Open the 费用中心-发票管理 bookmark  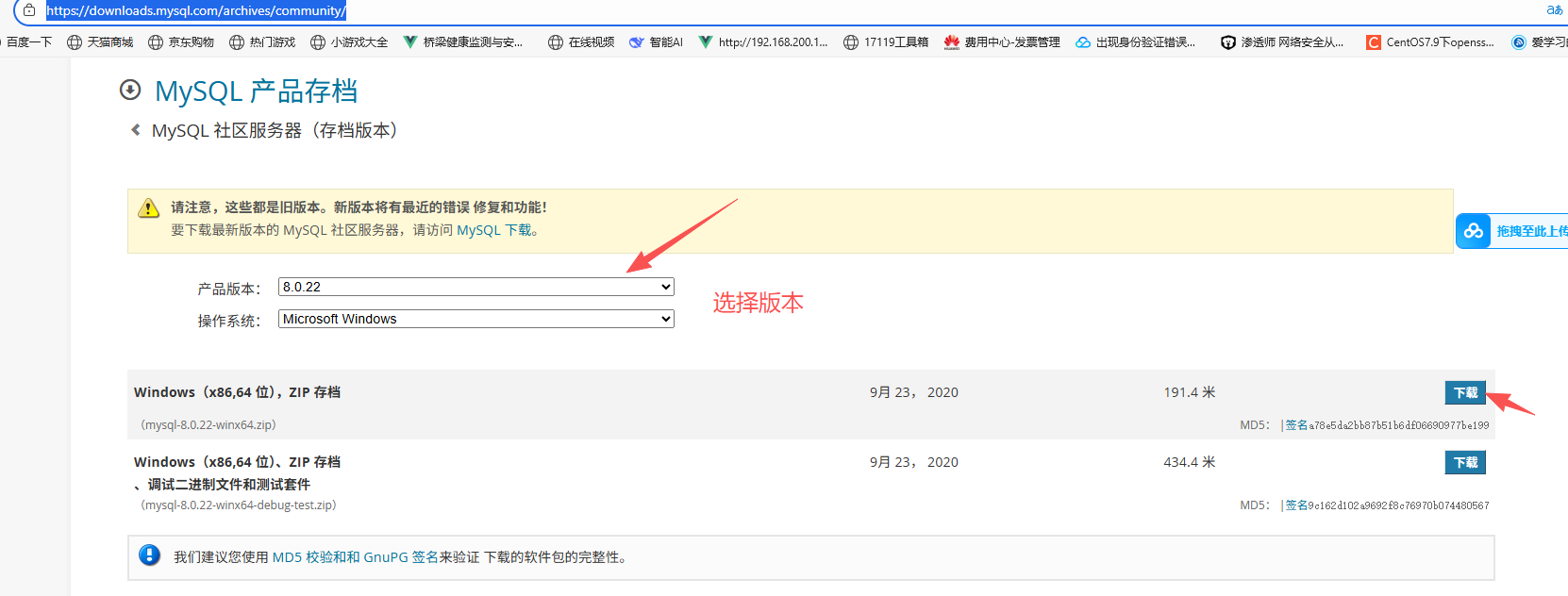click(1002, 42)
